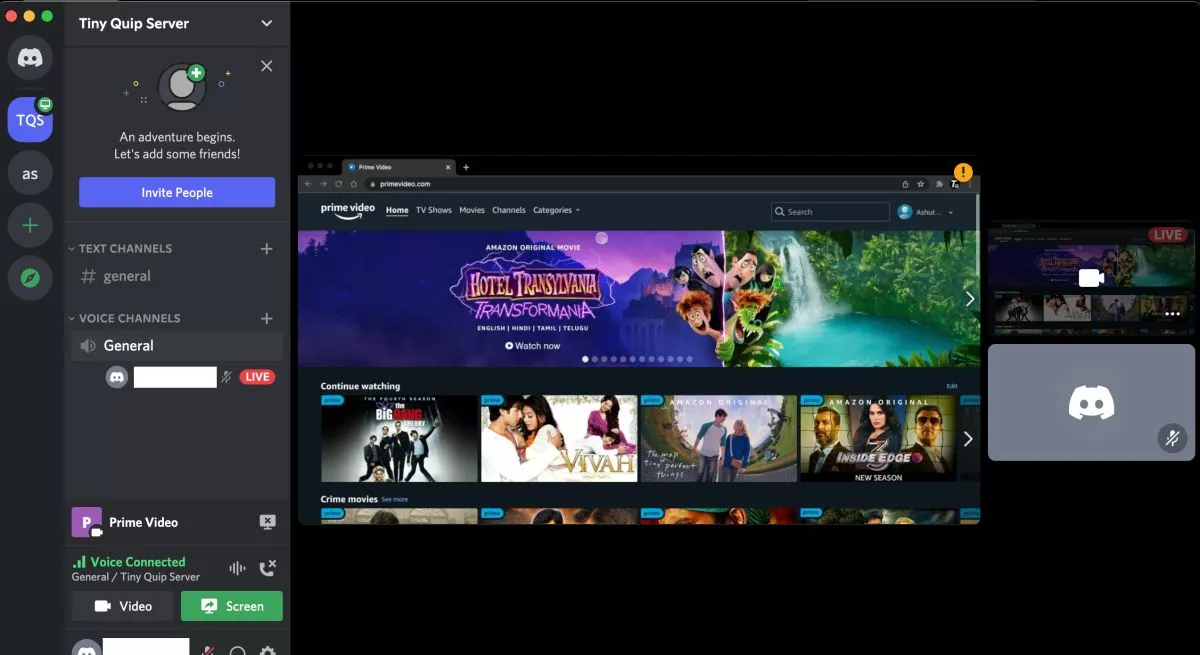The width and height of the screenshot is (1200, 655).
Task: Show more Continue watching titles with the right arrow
Action: coord(968,439)
